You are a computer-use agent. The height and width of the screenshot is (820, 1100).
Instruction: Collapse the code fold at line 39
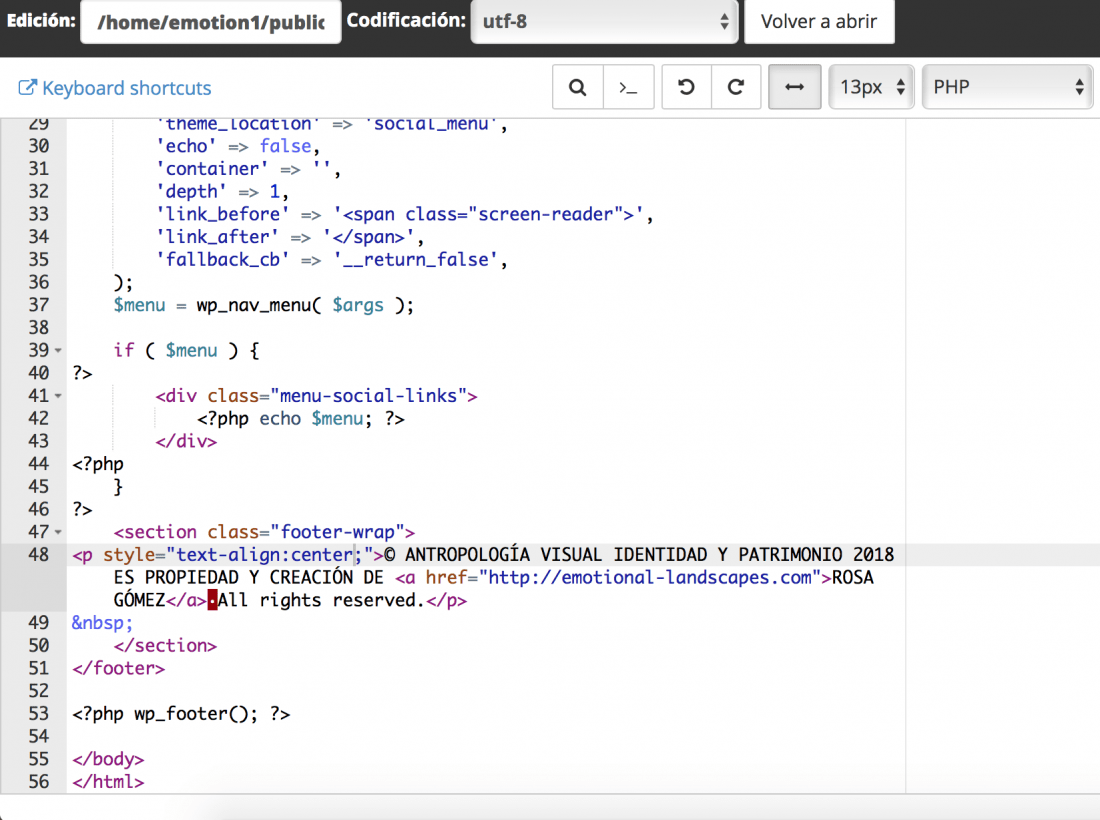[58, 350]
